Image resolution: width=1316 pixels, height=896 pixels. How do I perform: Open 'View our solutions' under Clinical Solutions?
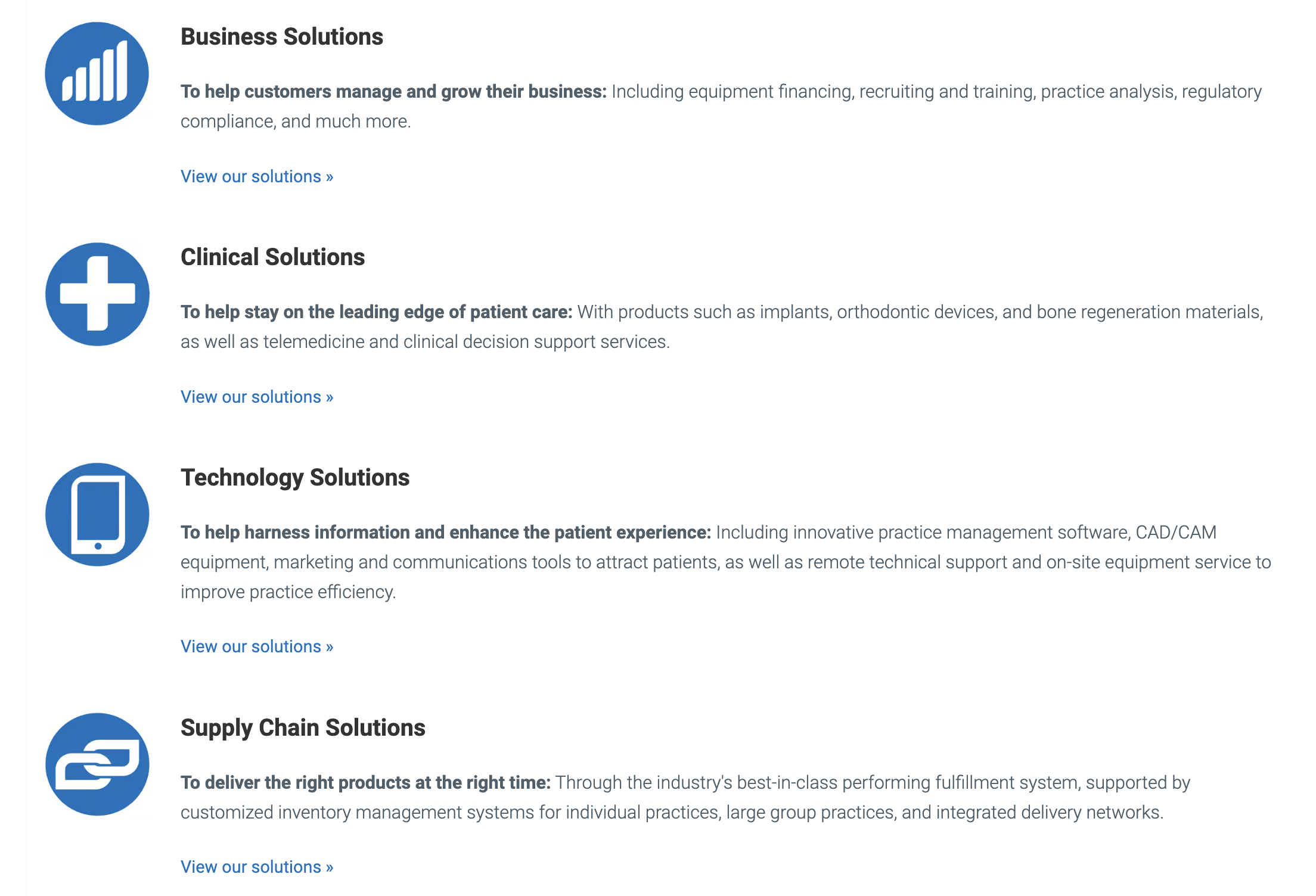click(257, 397)
